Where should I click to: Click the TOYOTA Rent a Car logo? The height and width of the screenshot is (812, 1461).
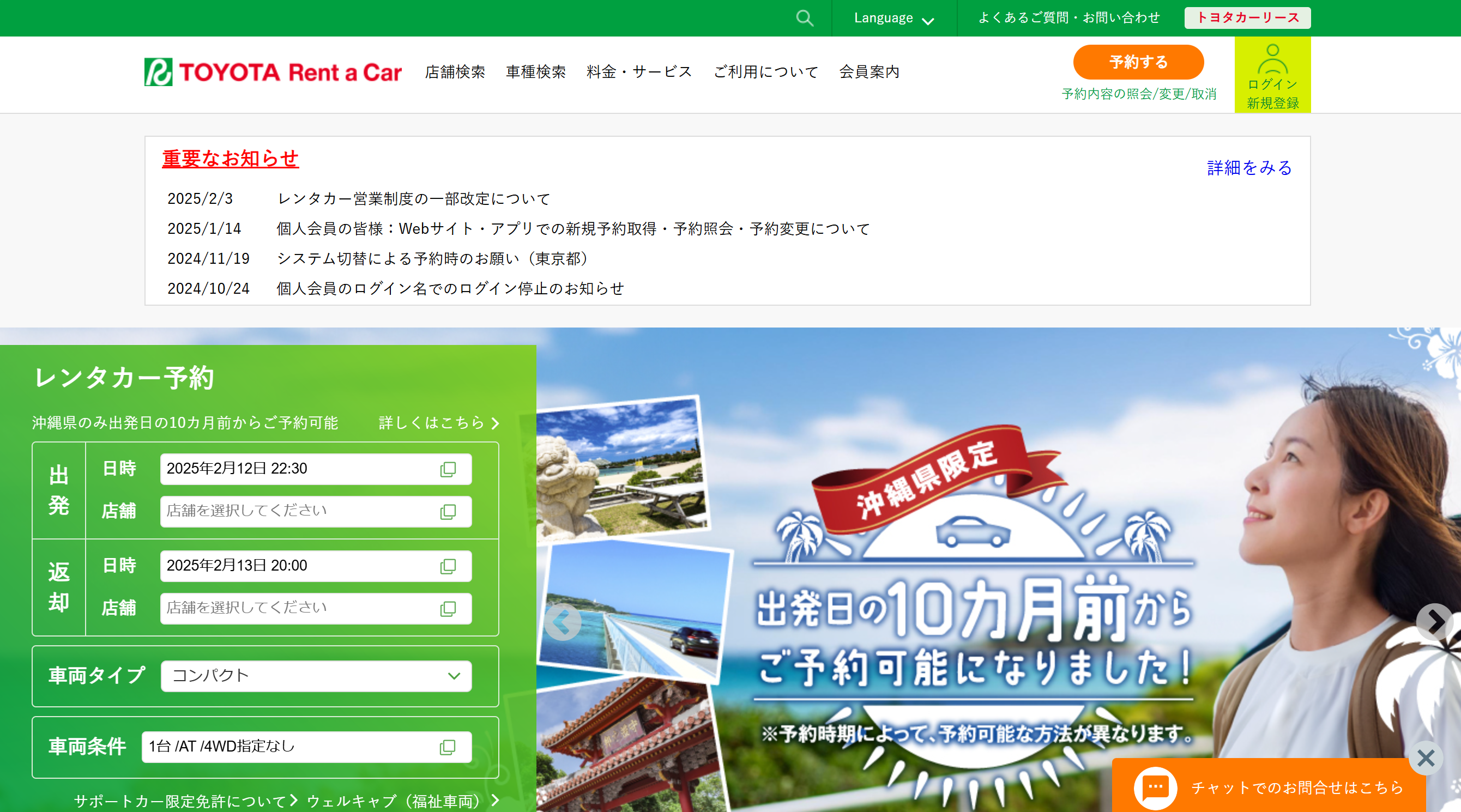[x=273, y=72]
